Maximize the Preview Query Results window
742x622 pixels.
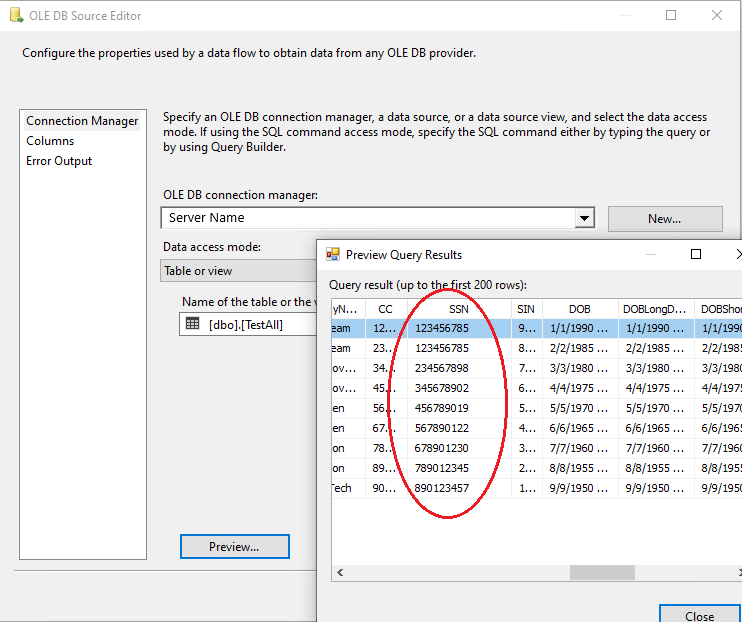point(696,254)
